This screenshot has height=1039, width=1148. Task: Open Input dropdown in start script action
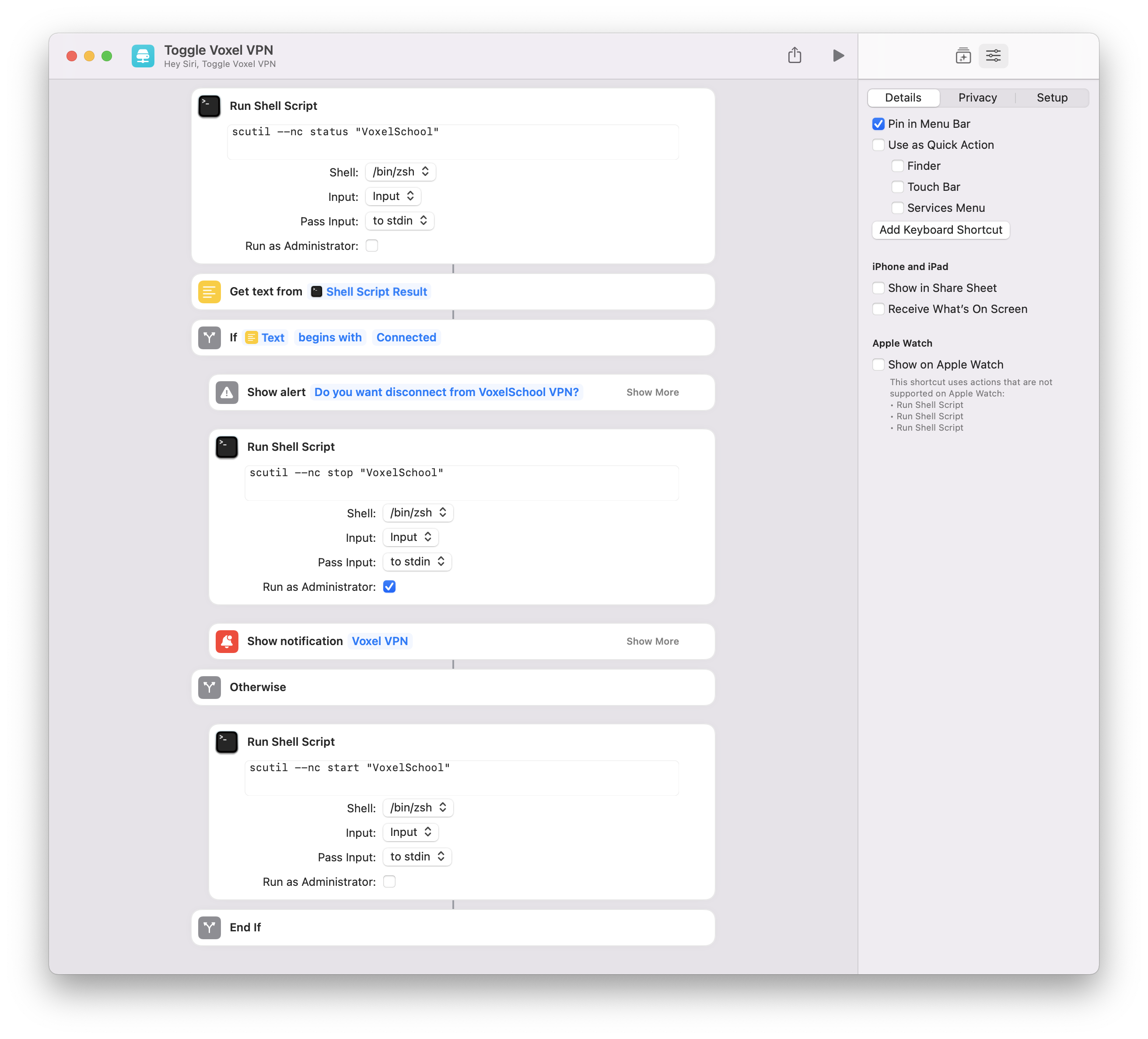click(x=410, y=832)
